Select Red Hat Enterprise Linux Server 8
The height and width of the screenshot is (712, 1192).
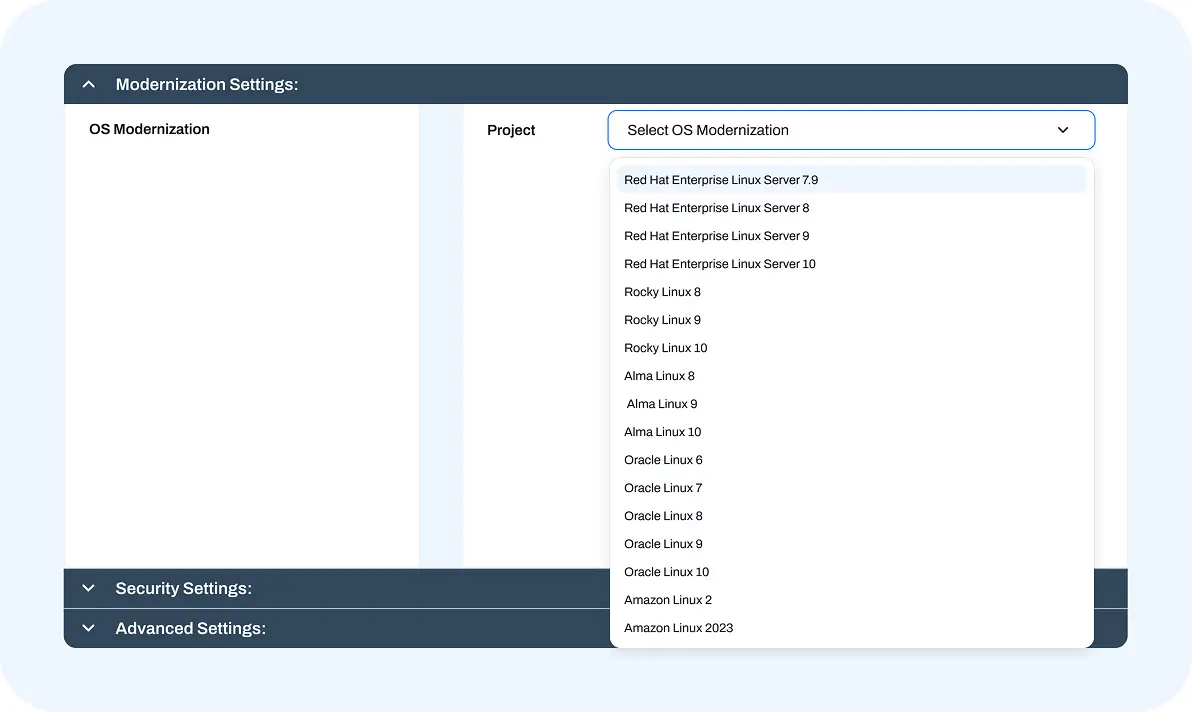click(x=851, y=208)
